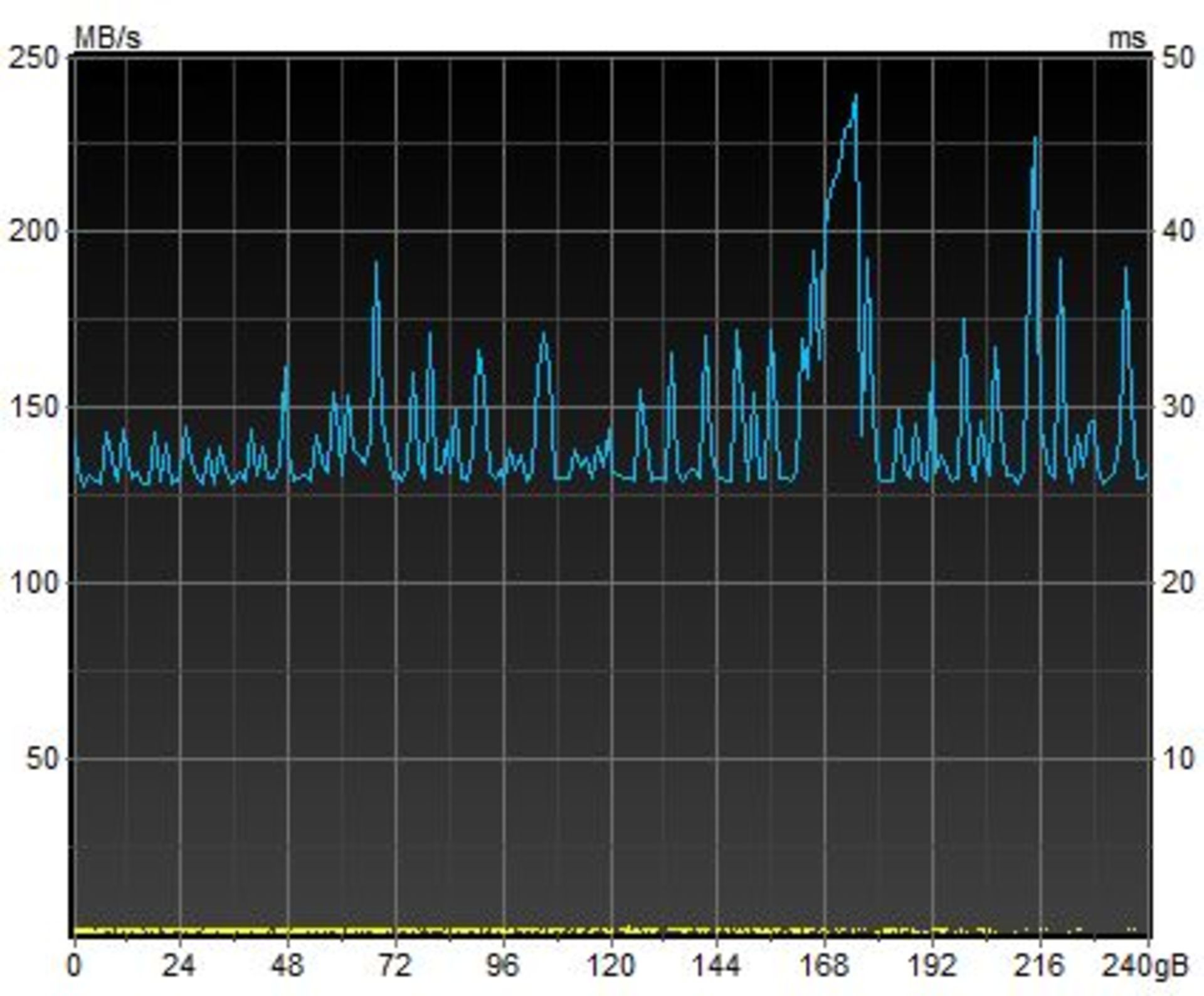Click the 192 tick on the gB axis
This screenshot has height=996, width=1204.
tap(933, 965)
